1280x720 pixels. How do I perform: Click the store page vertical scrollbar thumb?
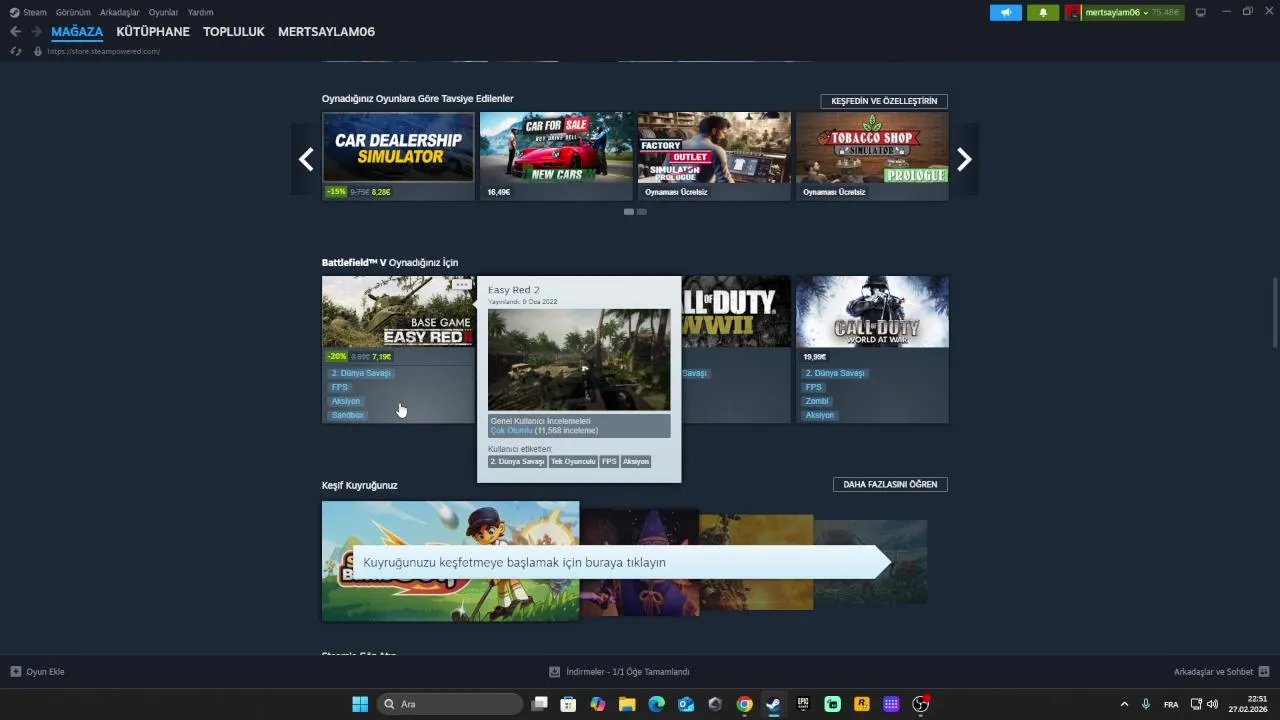coord(1273,314)
